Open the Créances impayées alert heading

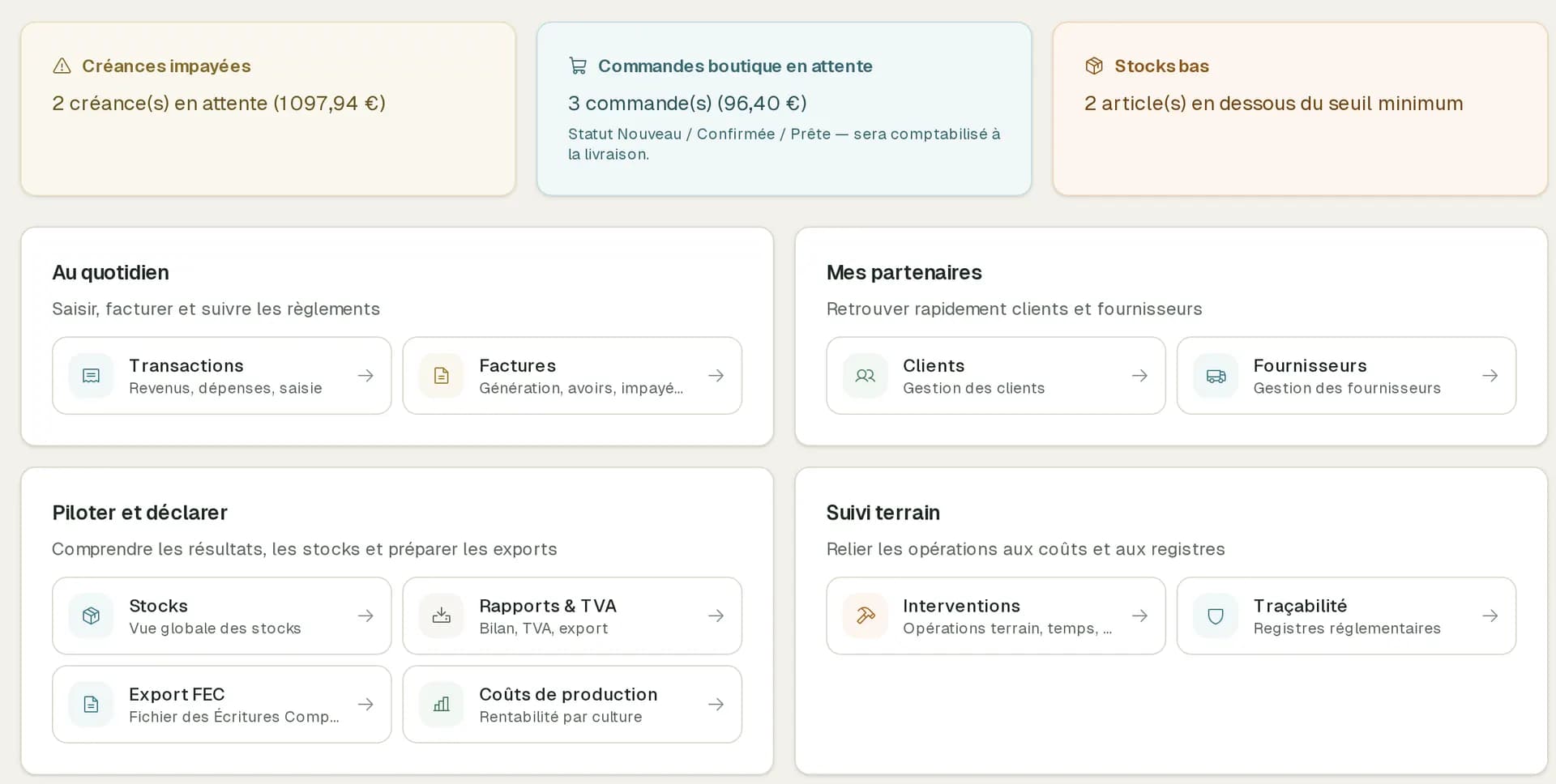pyautogui.click(x=166, y=66)
